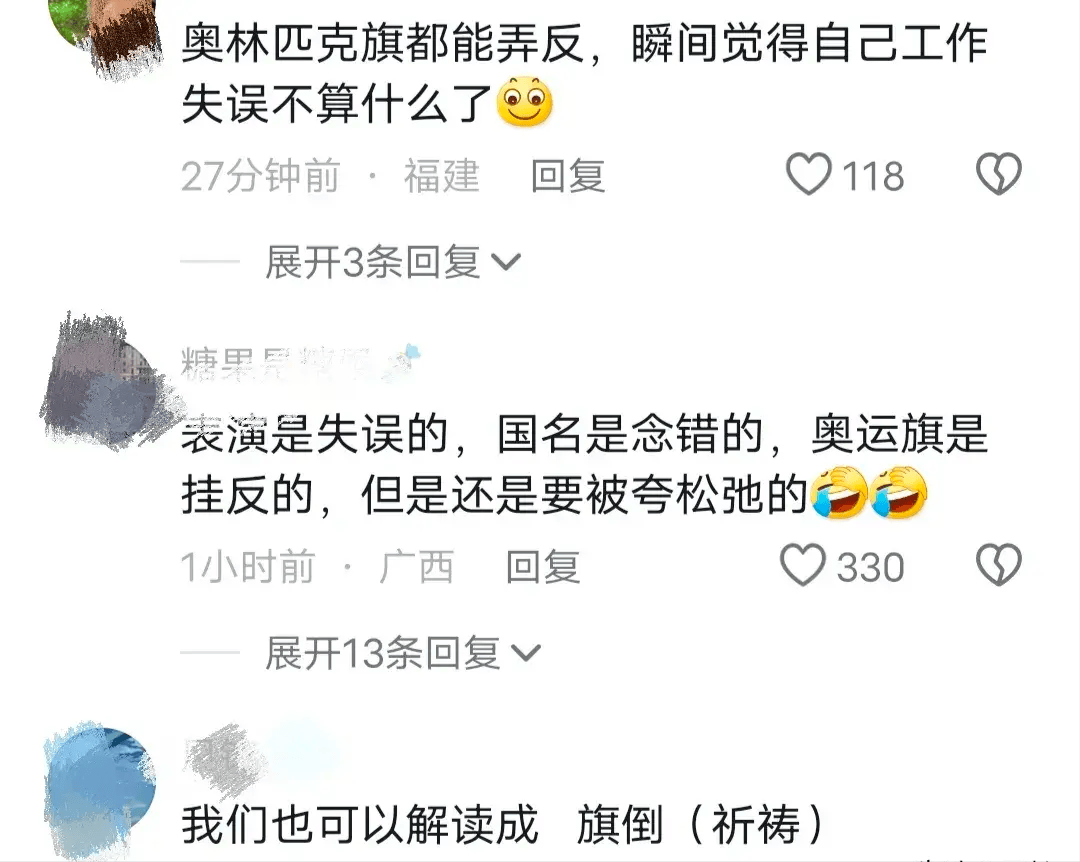Image resolution: width=1080 pixels, height=862 pixels.
Task: Tap the laughing-crying emojis after 松弛的
Action: coord(869,493)
